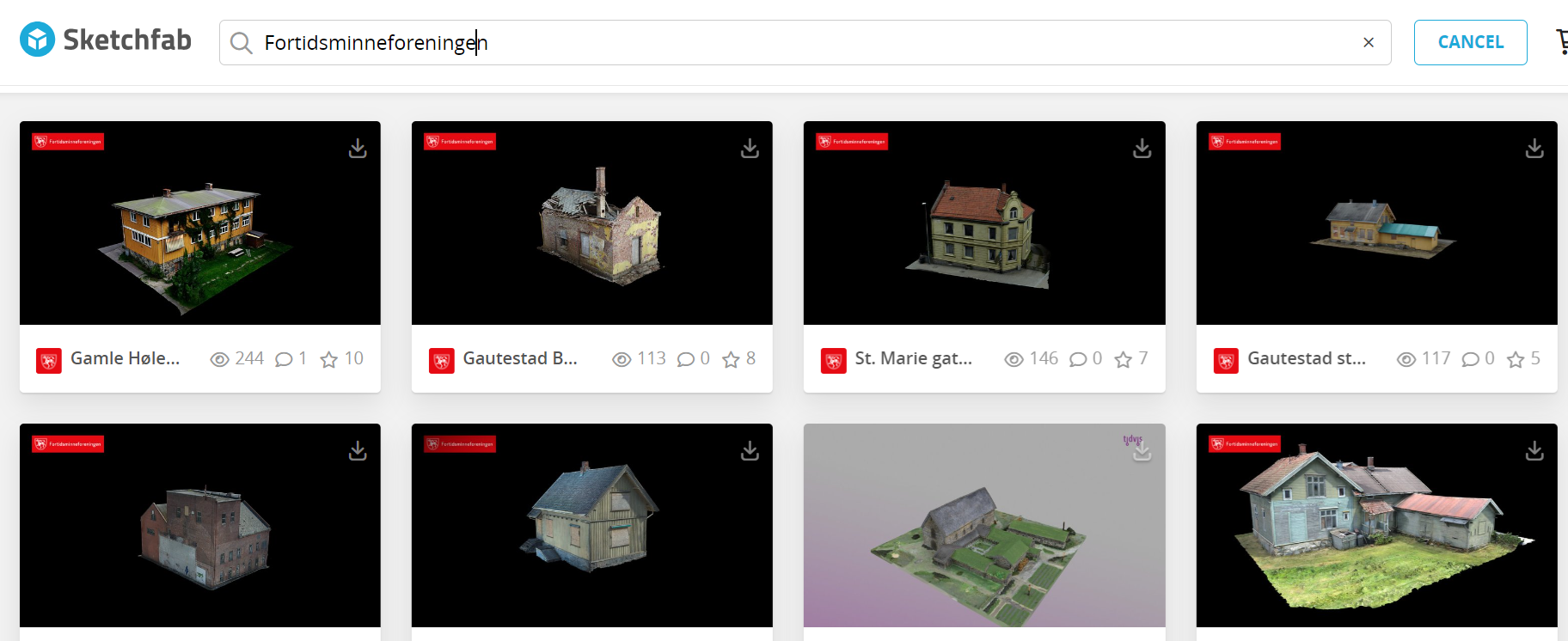Image resolution: width=1568 pixels, height=641 pixels.
Task: Open the yellow house model thumbnail
Action: 199,223
